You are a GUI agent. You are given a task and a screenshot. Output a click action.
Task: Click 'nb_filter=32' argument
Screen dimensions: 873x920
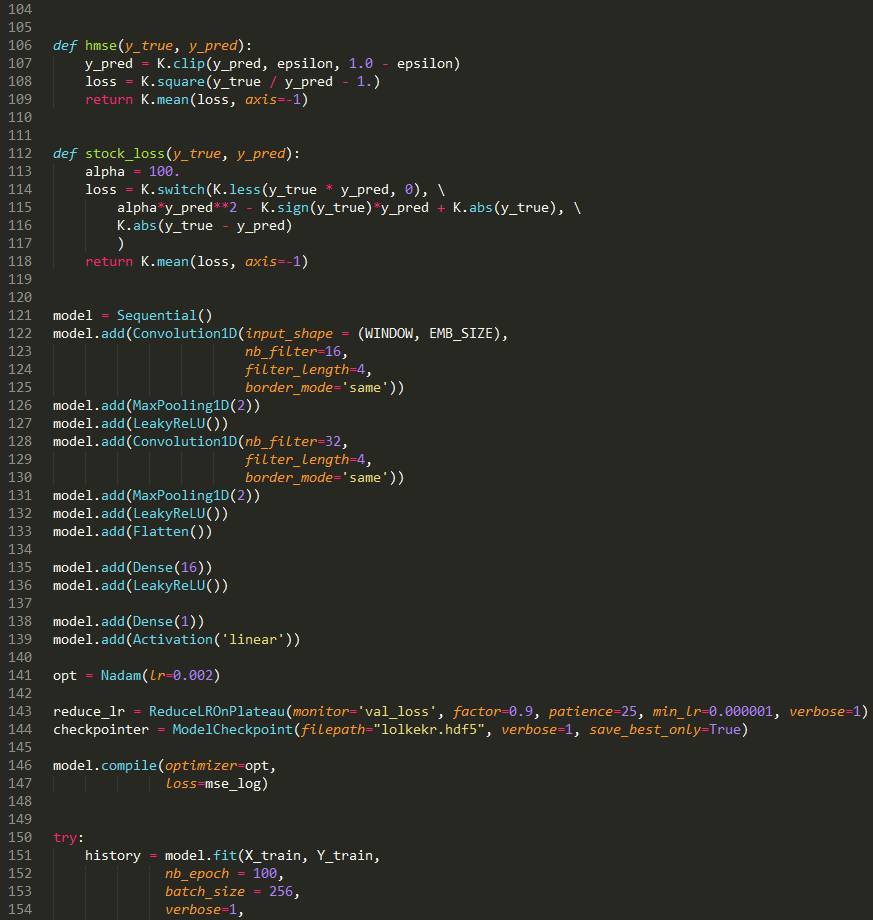coord(293,442)
